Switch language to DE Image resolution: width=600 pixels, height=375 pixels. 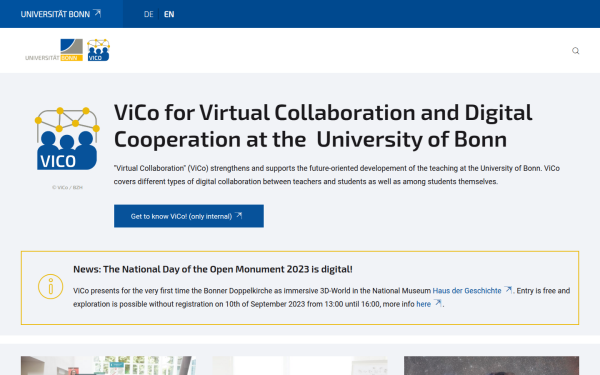148,14
